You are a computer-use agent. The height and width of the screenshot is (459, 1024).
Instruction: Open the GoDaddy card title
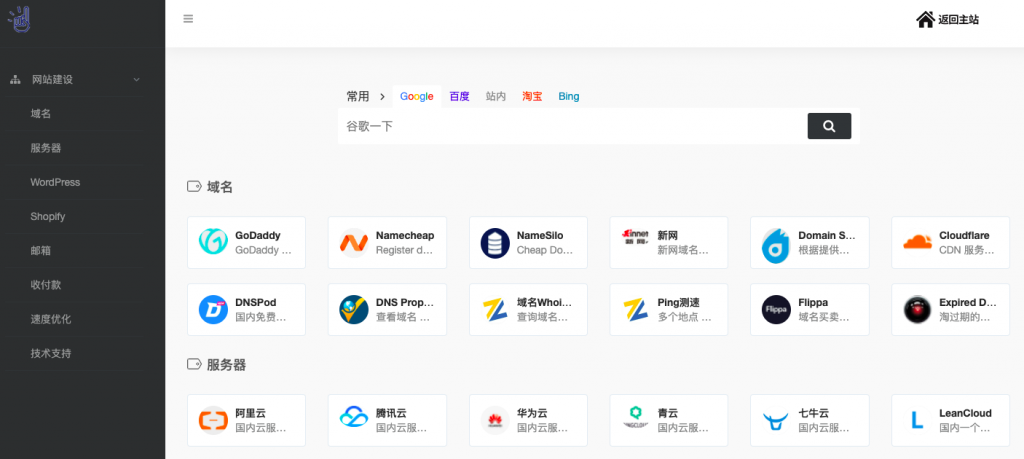258,236
